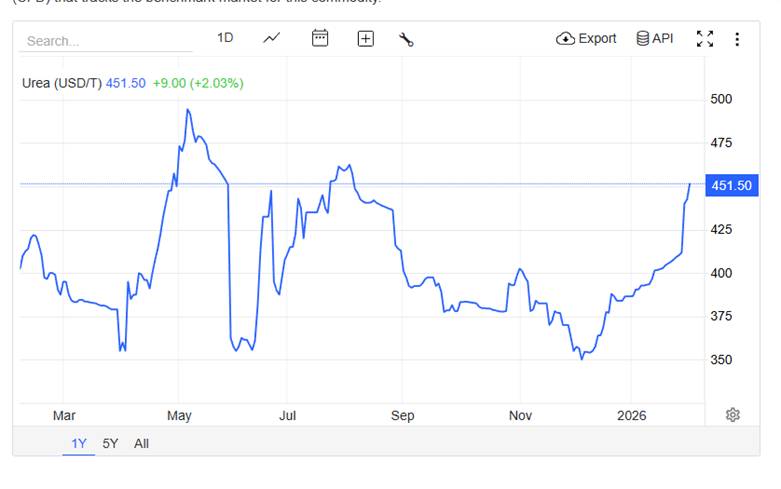Click the 400 y-axis label
The image size is (781, 489).
[x=721, y=273]
